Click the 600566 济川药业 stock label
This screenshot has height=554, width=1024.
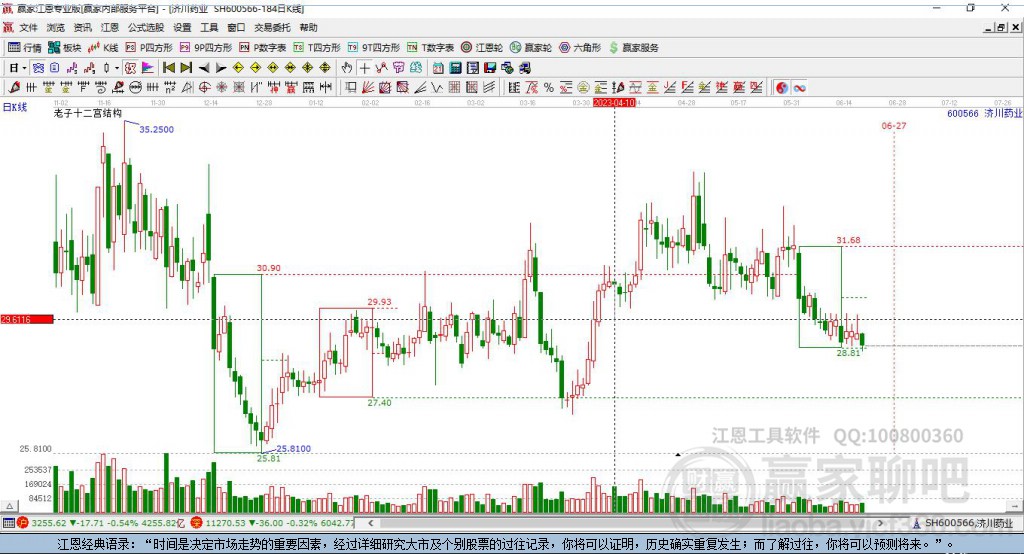[x=984, y=114]
